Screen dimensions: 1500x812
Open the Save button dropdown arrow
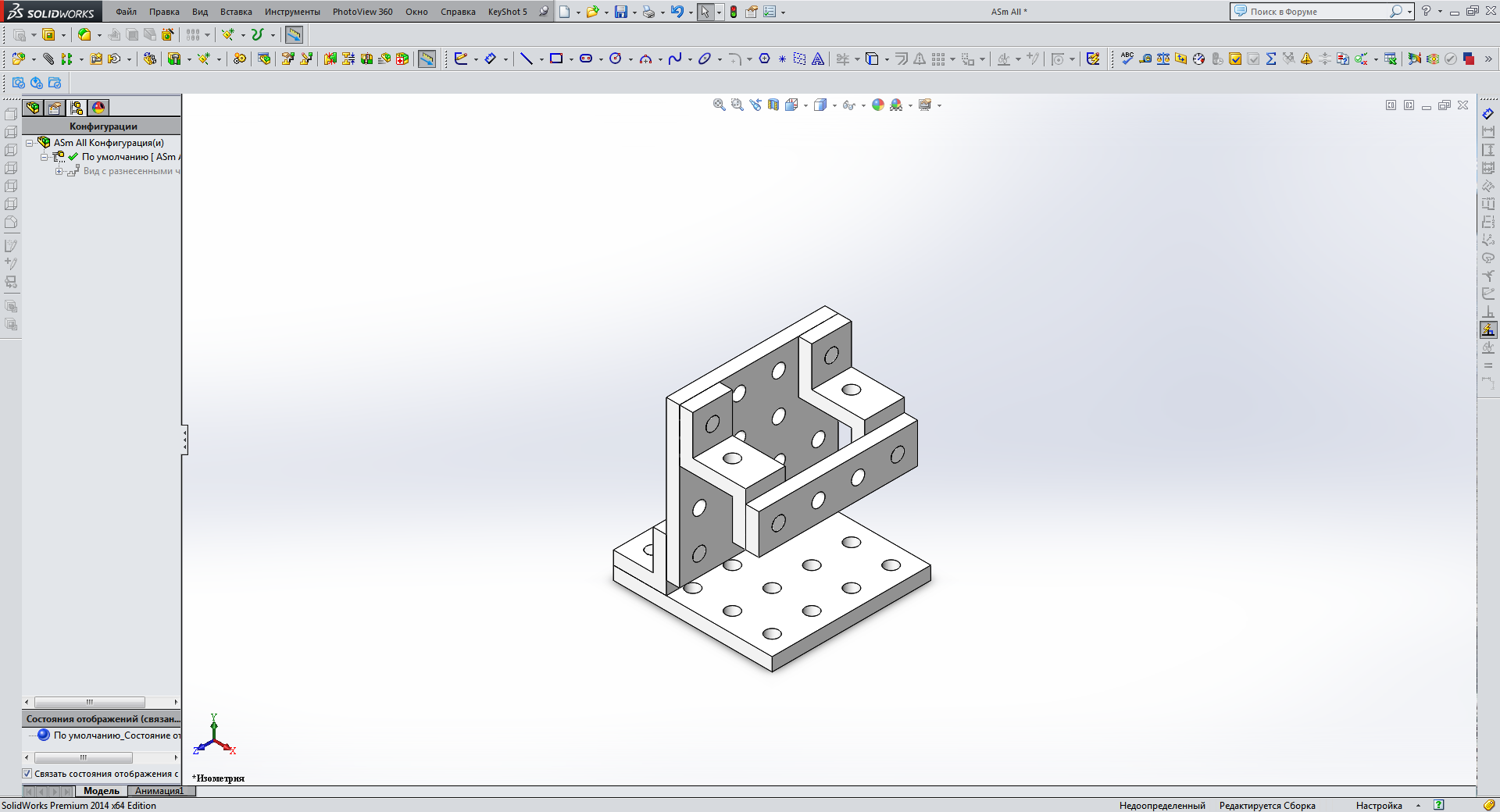634,12
